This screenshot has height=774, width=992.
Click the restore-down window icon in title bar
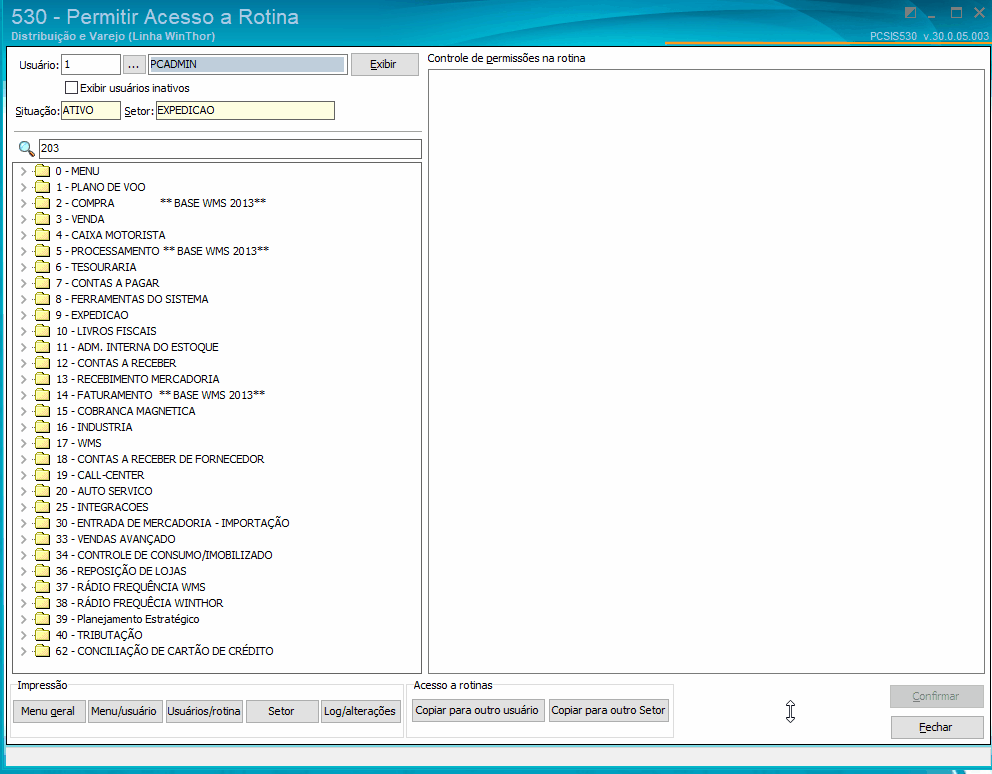coord(910,13)
